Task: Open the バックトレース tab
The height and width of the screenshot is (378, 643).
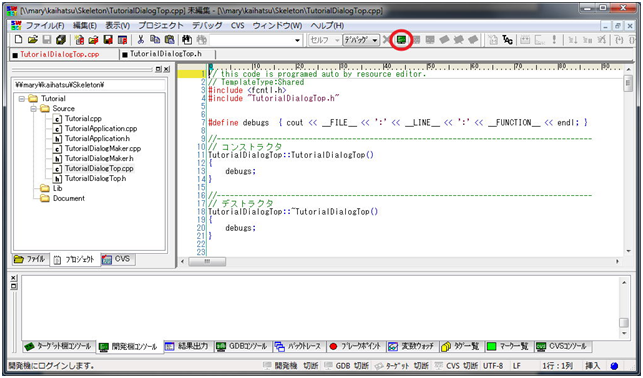Action: (x=298, y=346)
